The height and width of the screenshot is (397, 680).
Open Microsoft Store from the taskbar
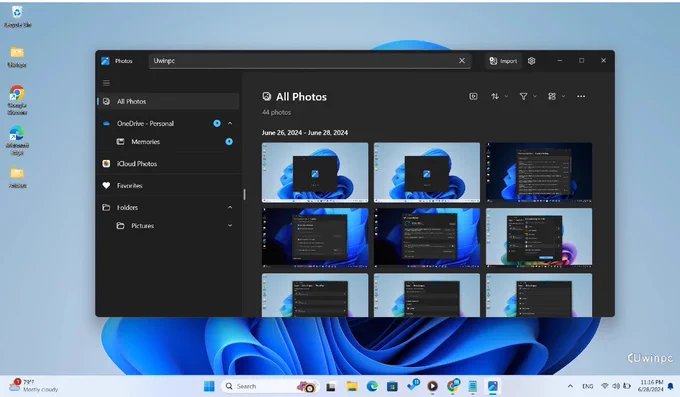(392, 386)
